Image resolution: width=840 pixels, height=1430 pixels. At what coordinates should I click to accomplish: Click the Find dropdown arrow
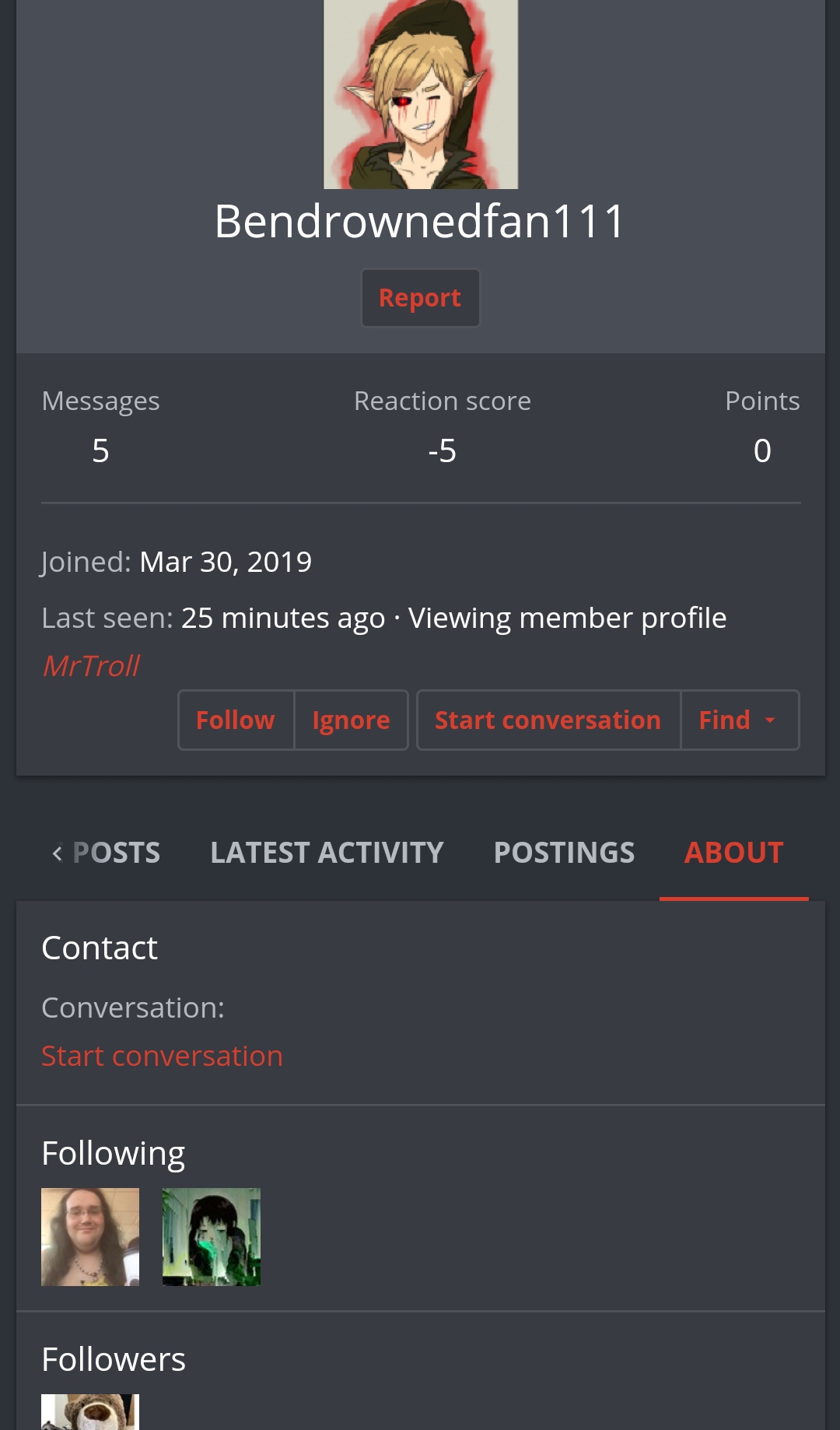point(770,720)
